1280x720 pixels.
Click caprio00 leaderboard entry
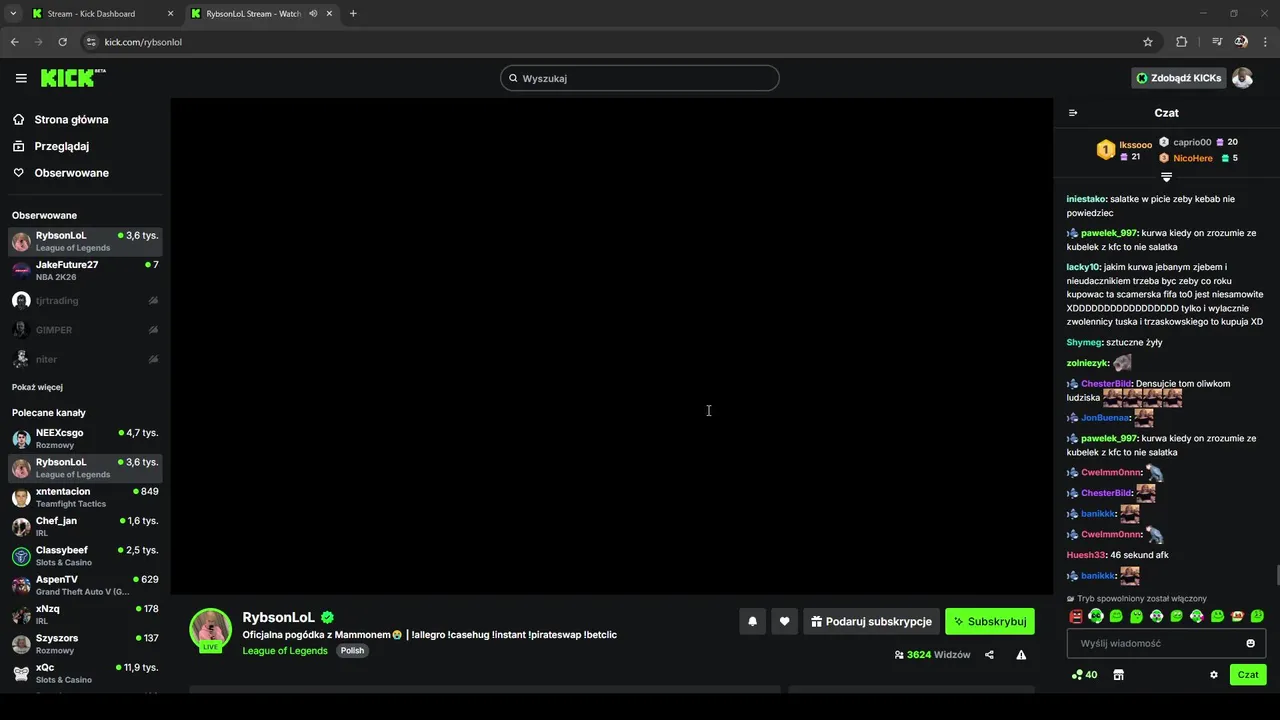[1198, 142]
